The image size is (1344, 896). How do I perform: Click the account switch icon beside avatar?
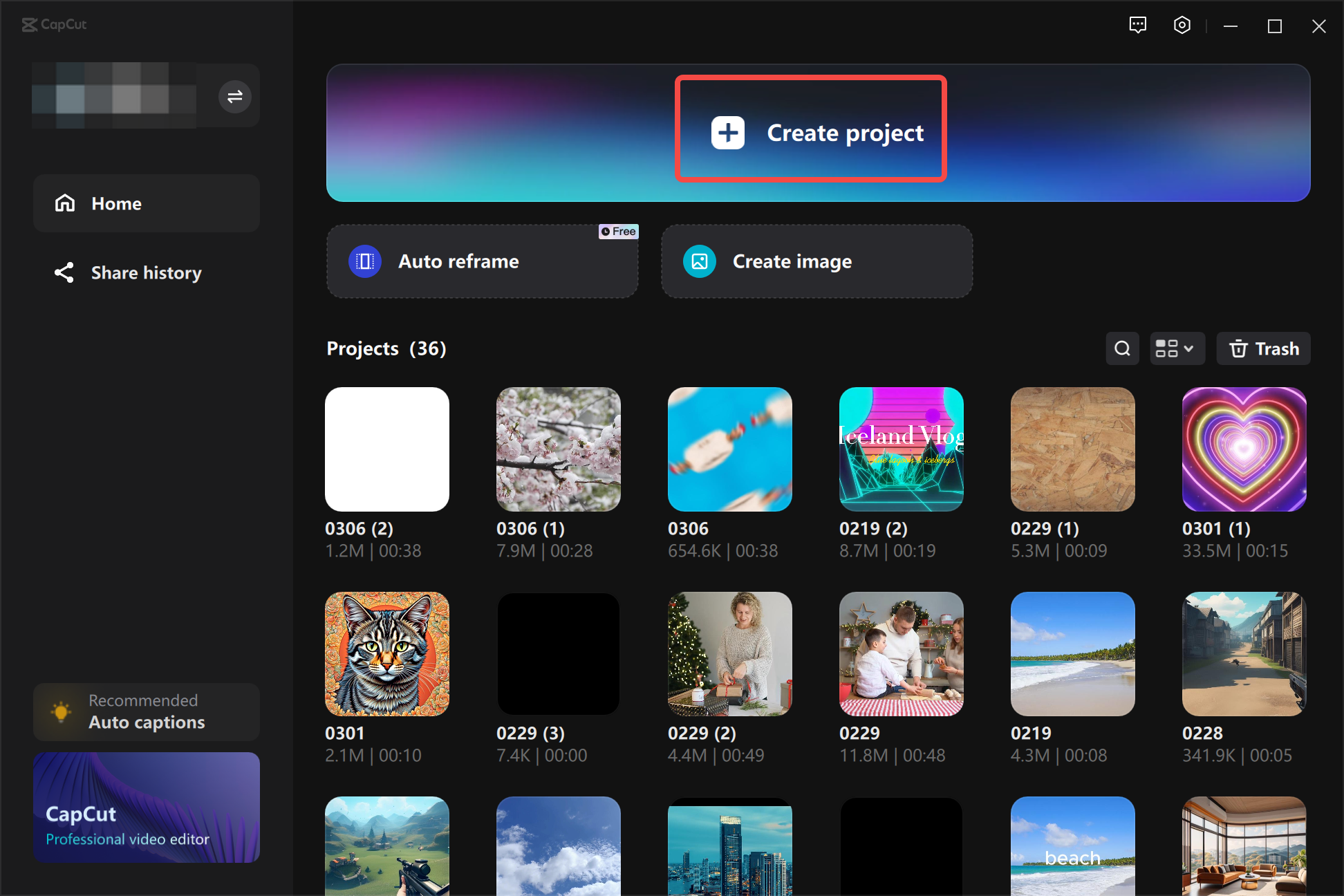pos(234,96)
